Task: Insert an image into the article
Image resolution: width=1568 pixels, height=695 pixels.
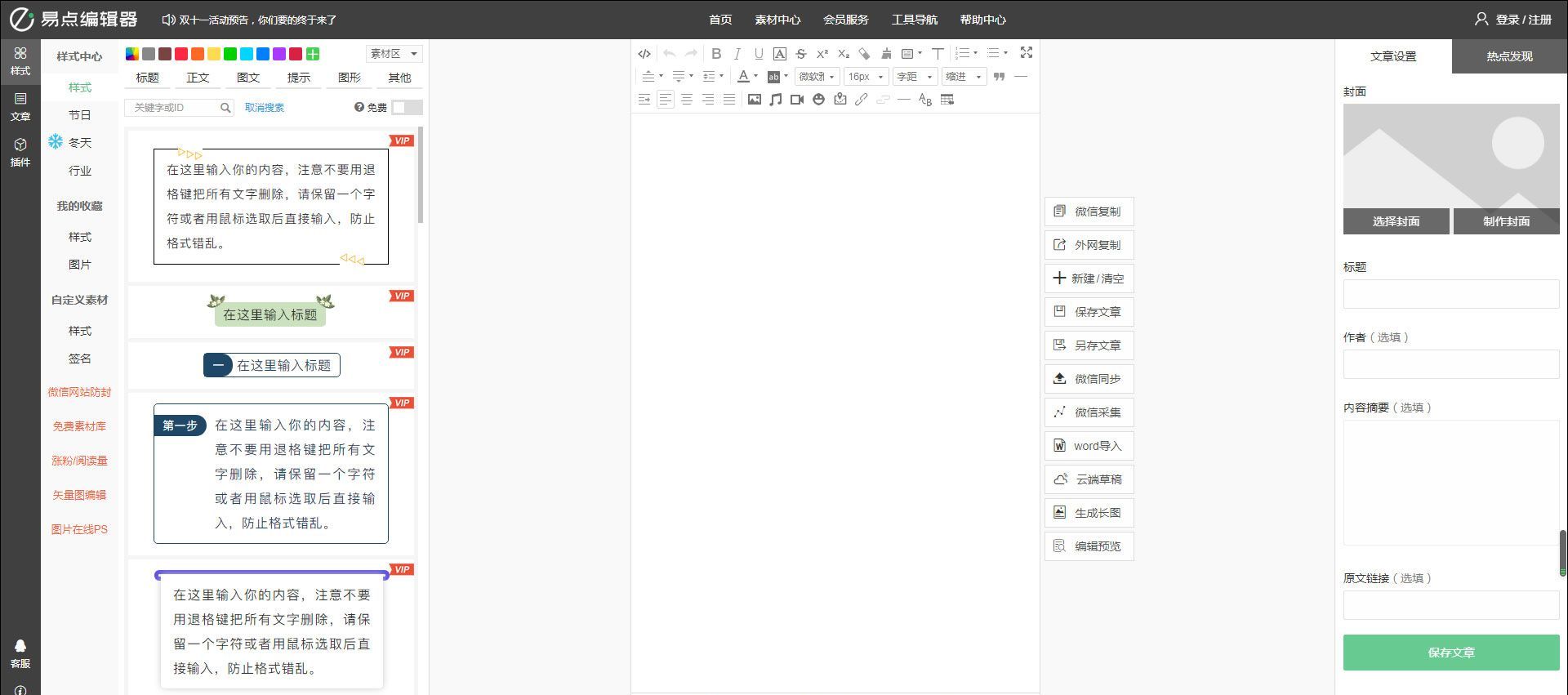Action: point(755,100)
